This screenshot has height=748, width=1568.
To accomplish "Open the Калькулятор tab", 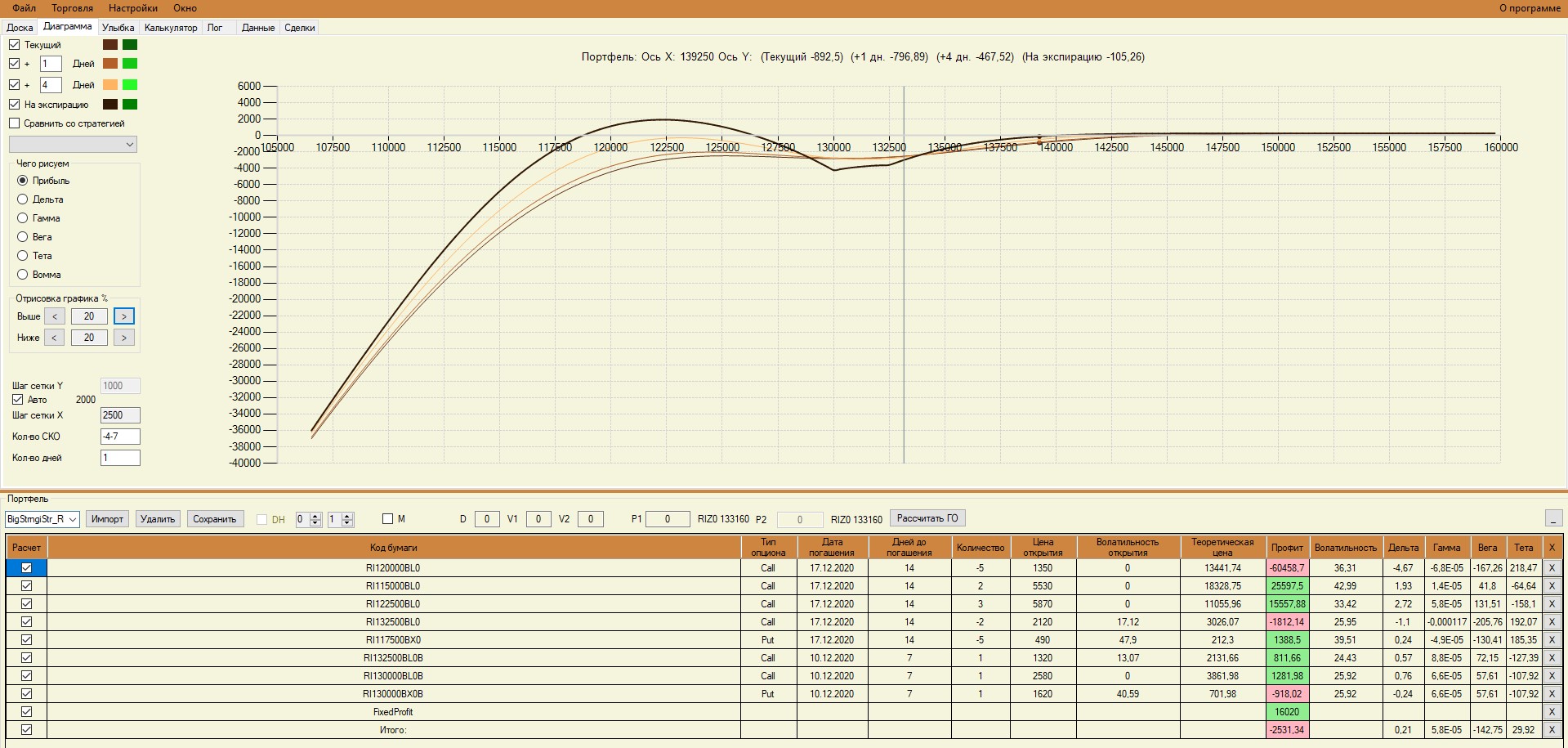I will coord(171,28).
